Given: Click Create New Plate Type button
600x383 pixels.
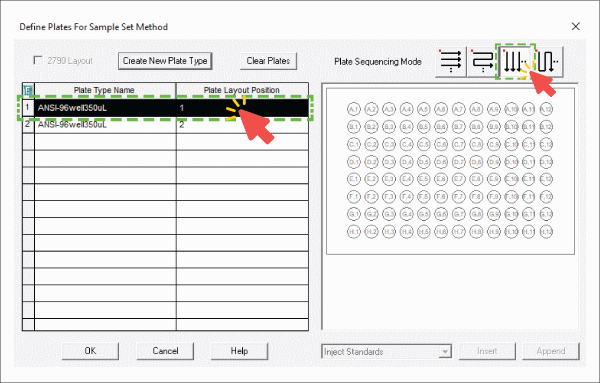Looking at the screenshot, I should tap(165, 61).
